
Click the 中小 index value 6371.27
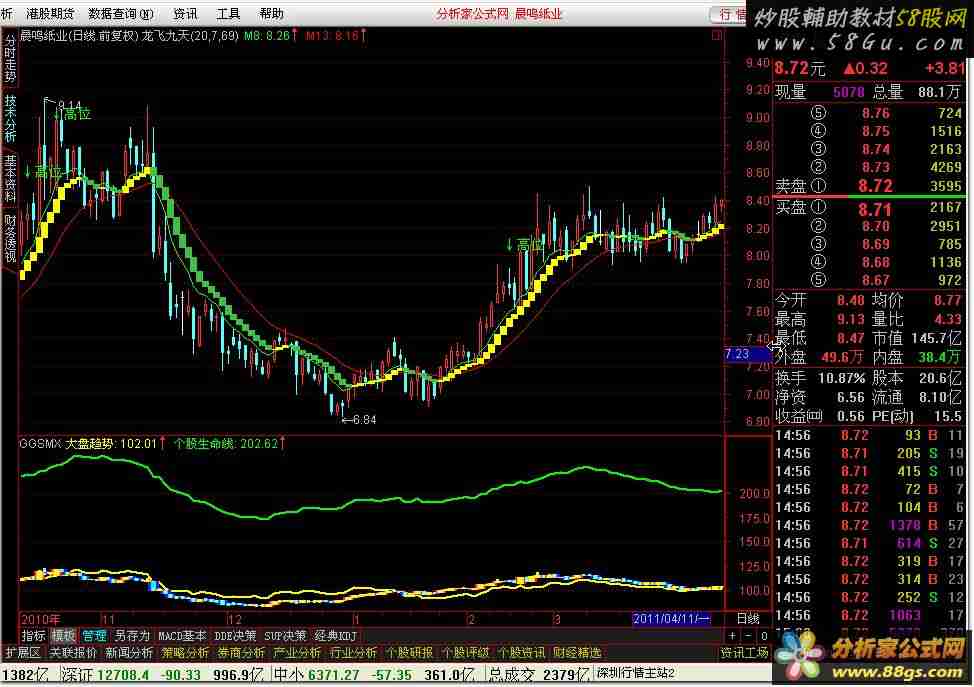pyautogui.click(x=334, y=675)
